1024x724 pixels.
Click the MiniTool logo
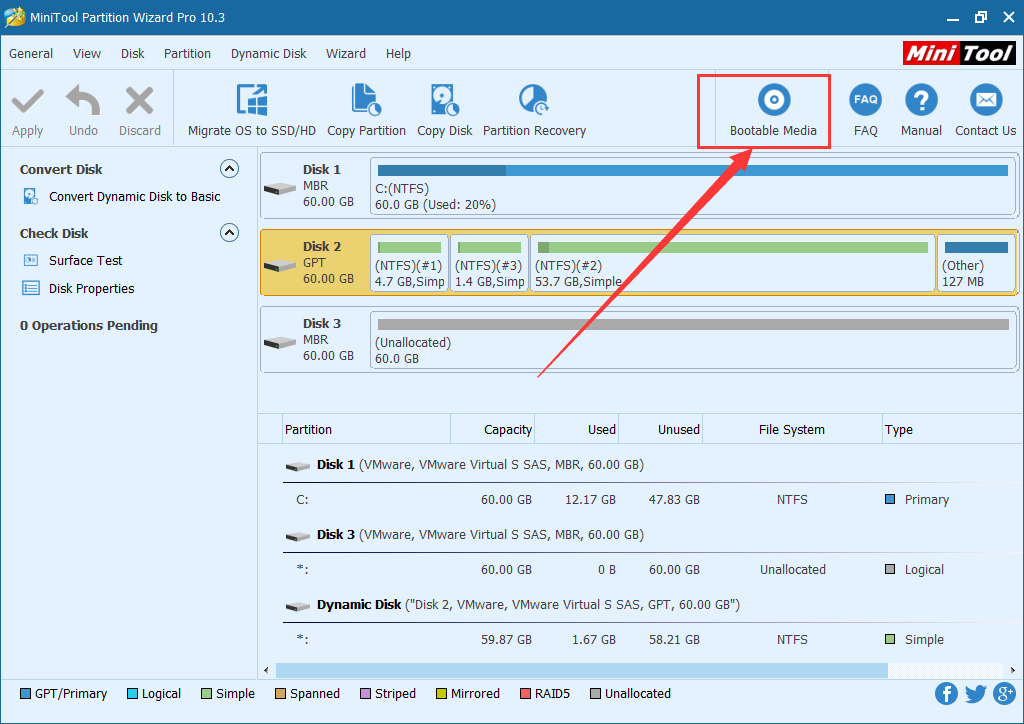point(959,53)
